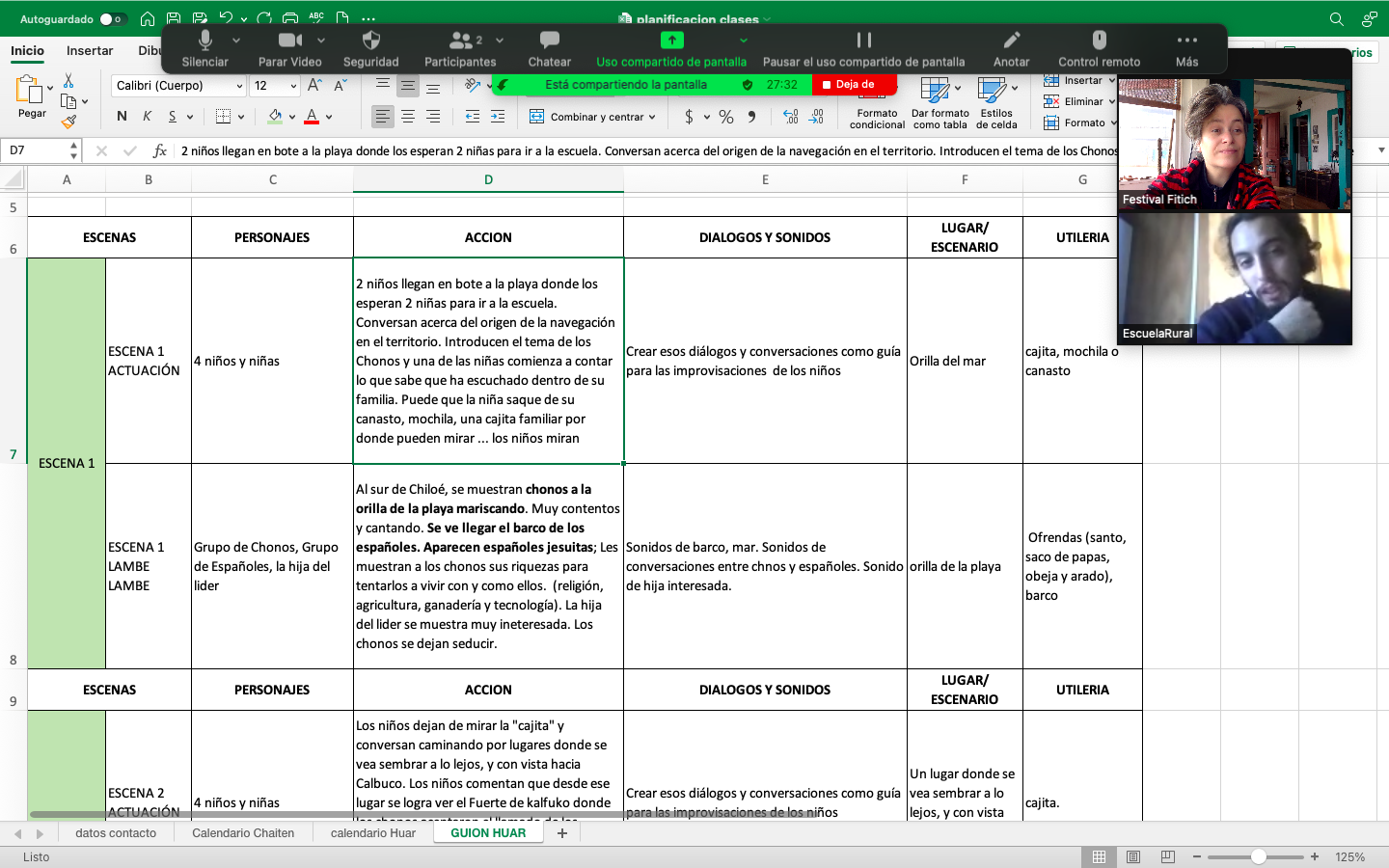1389x868 pixels.
Task: Open Dar formato como tabla
Action: coord(940,102)
